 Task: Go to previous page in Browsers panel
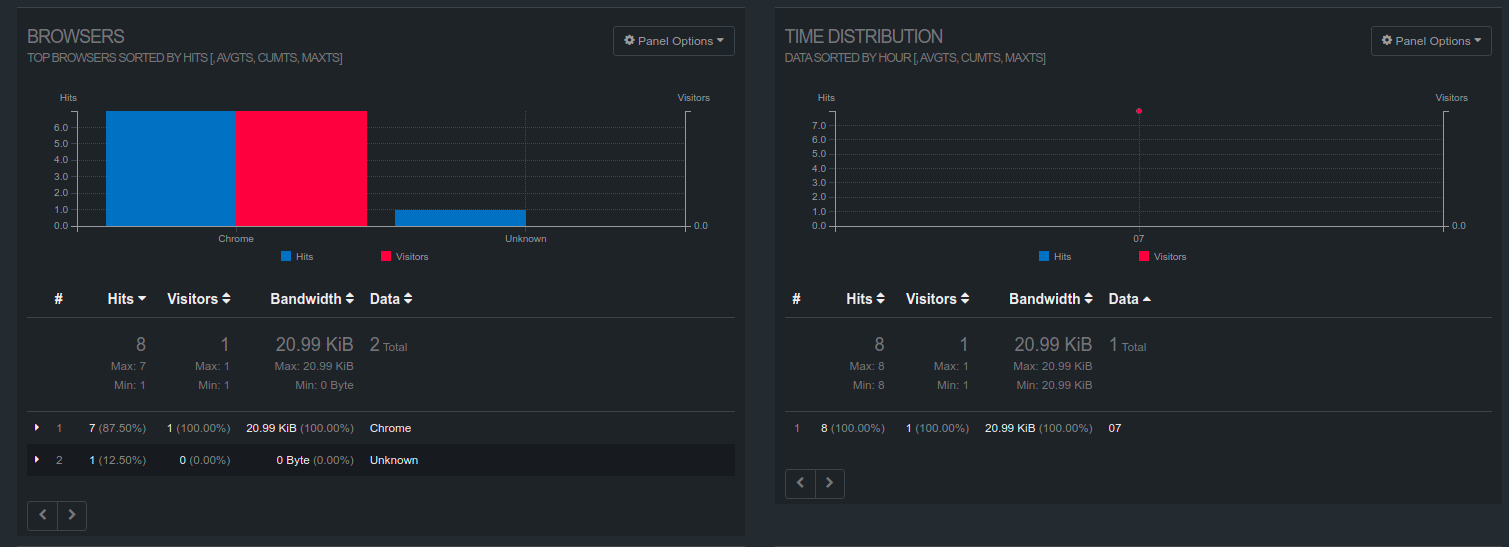click(43, 515)
